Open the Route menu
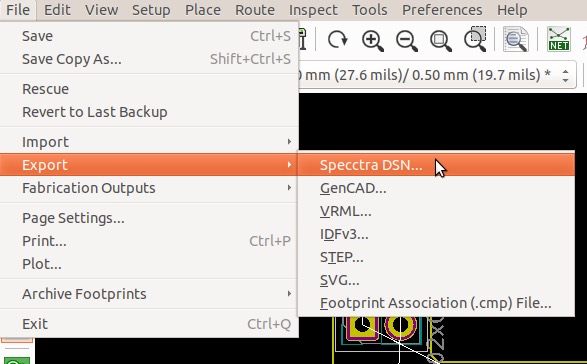Image resolution: width=587 pixels, height=364 pixels. pyautogui.click(x=255, y=10)
